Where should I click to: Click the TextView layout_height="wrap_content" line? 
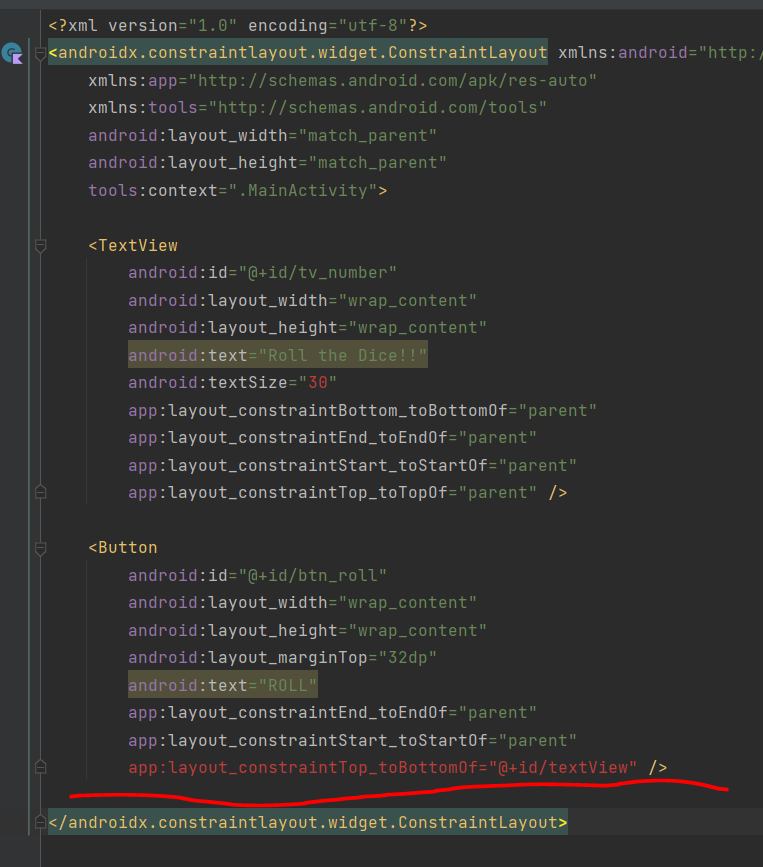pos(307,328)
